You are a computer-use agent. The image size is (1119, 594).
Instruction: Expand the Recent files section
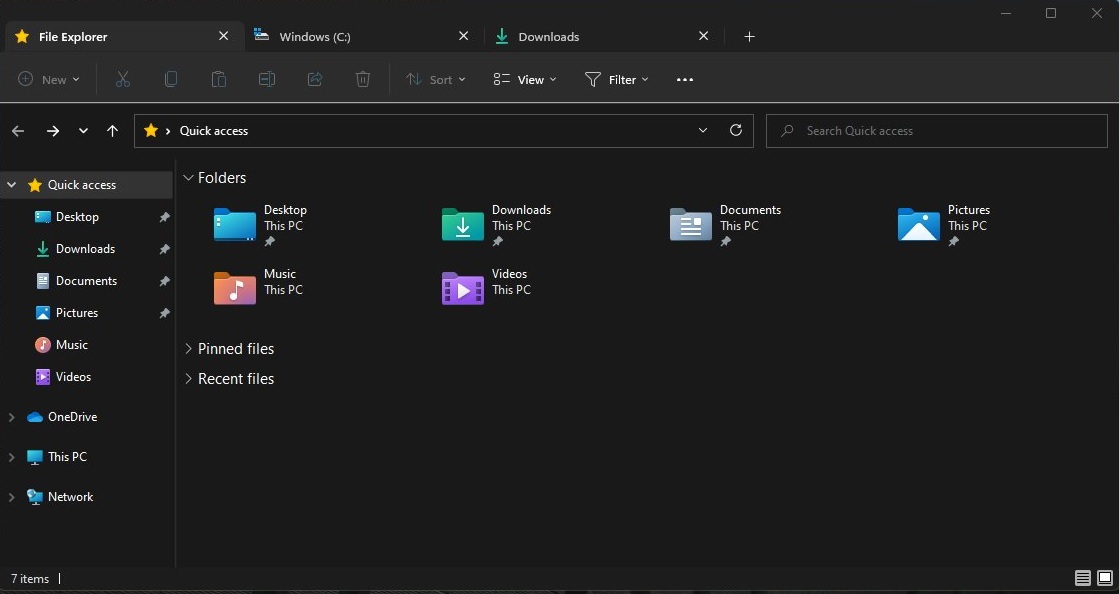pyautogui.click(x=188, y=378)
